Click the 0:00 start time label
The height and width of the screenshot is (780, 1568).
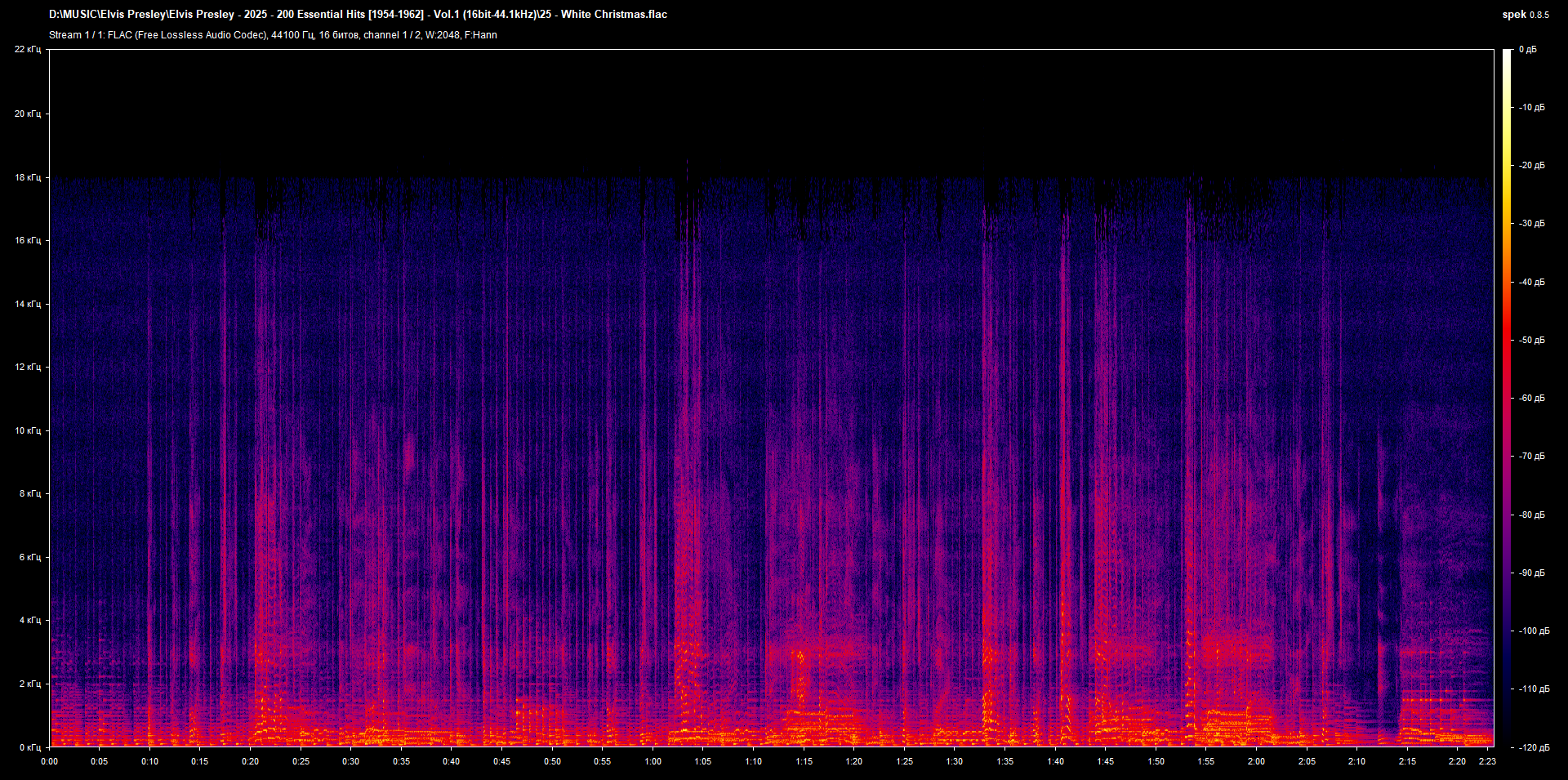[50, 761]
